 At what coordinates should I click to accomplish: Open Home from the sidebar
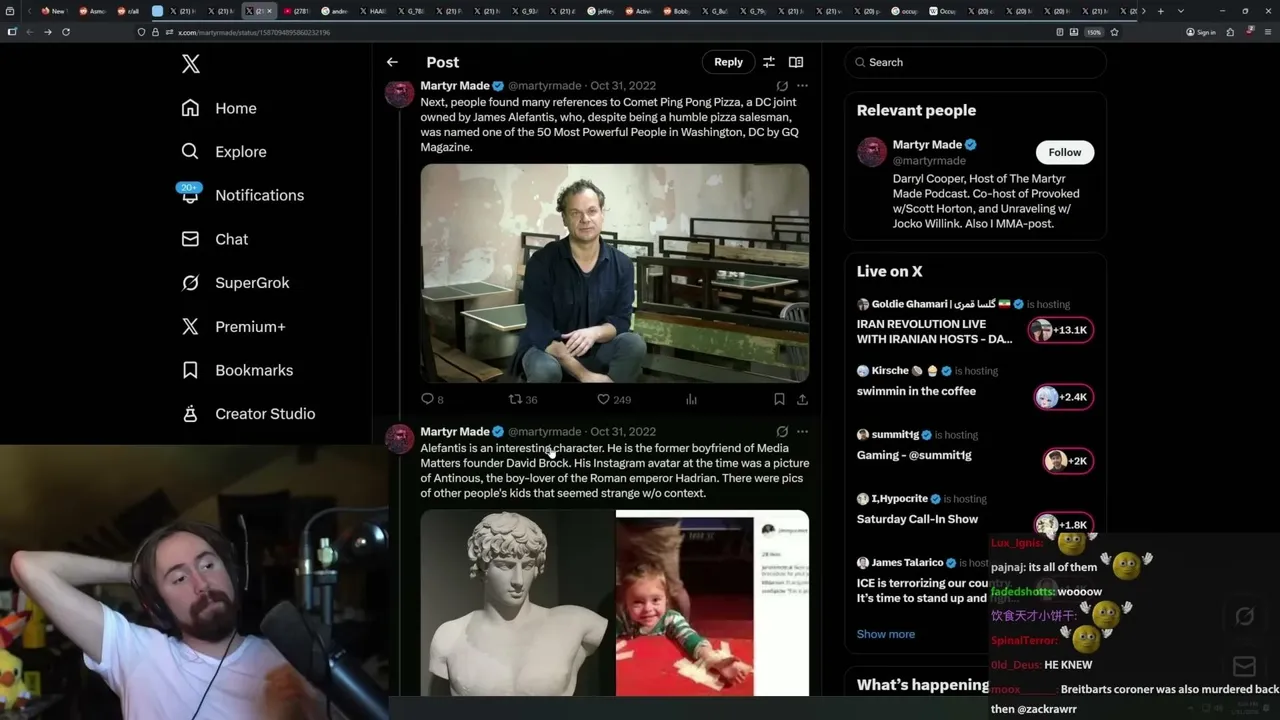(x=219, y=108)
